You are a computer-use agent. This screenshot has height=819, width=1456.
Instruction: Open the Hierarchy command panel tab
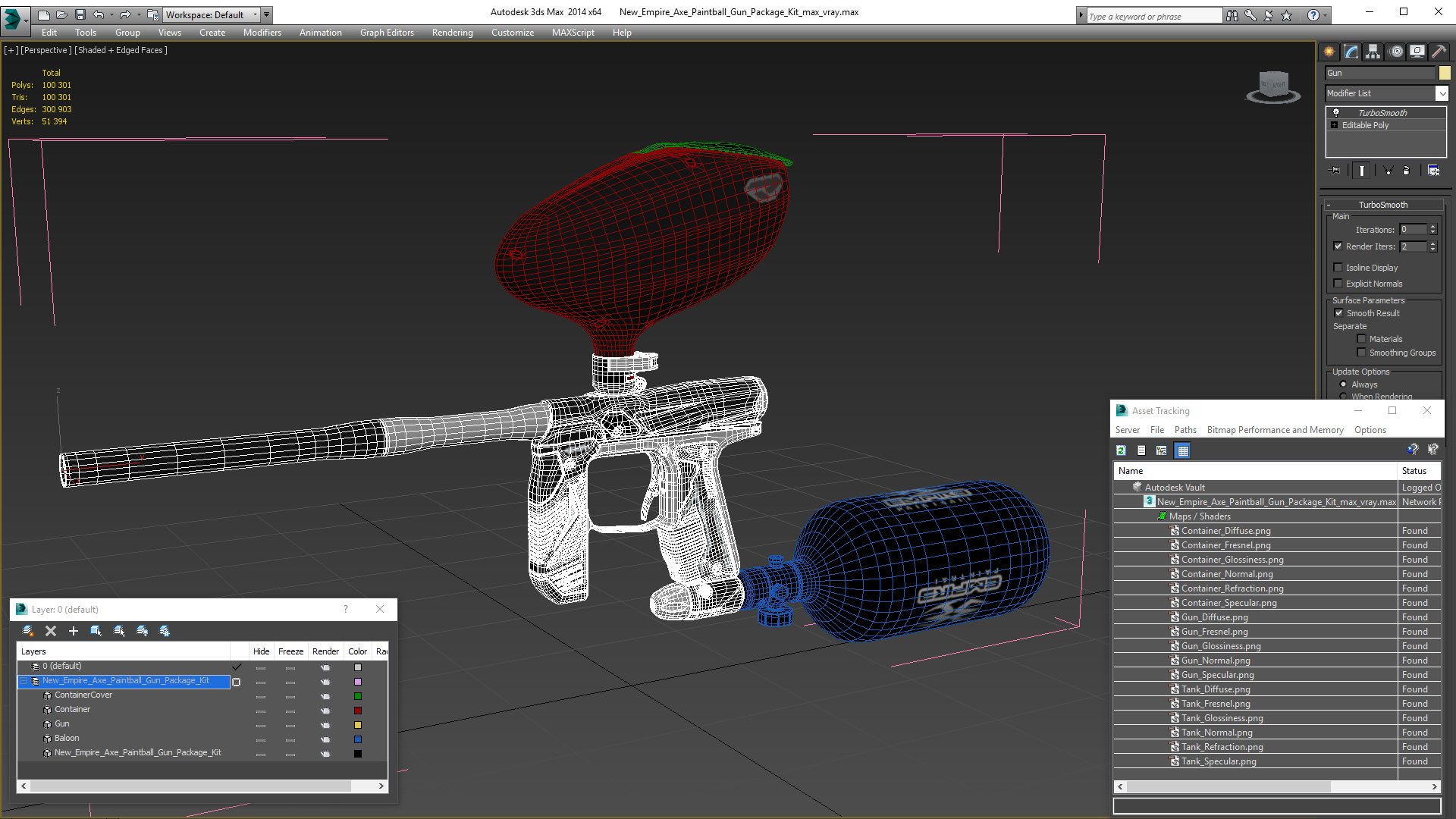(x=1373, y=52)
